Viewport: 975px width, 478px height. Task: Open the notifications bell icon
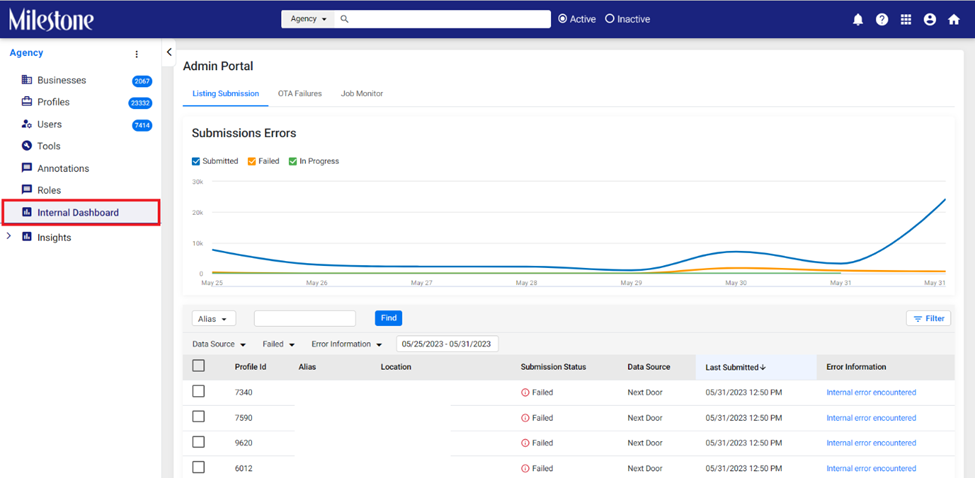(858, 19)
